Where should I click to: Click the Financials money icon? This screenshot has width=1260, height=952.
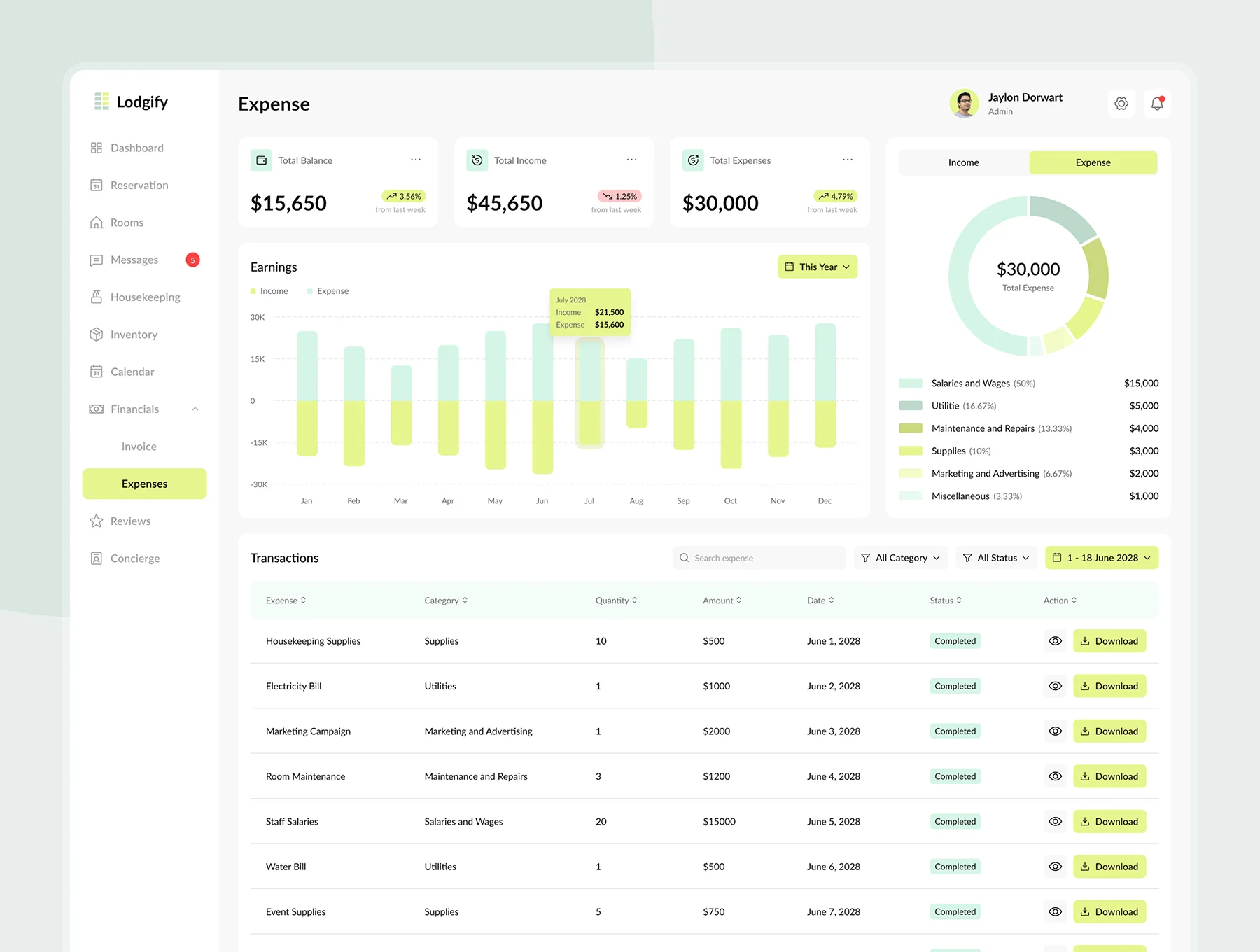(97, 409)
